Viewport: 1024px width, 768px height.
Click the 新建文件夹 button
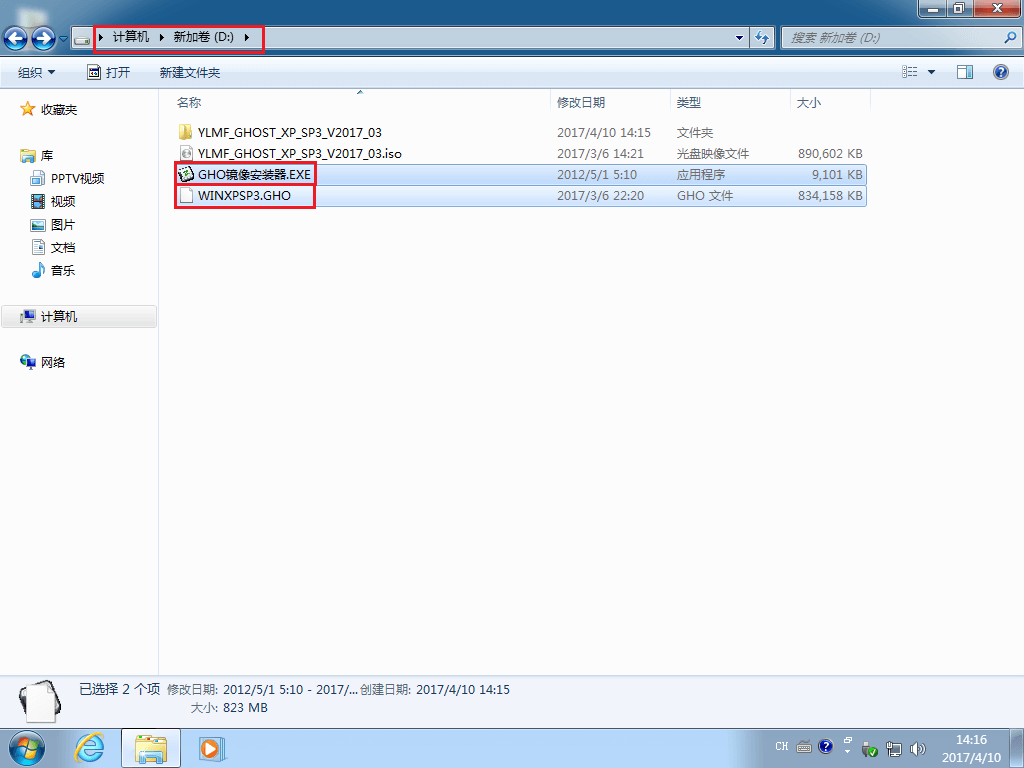189,72
